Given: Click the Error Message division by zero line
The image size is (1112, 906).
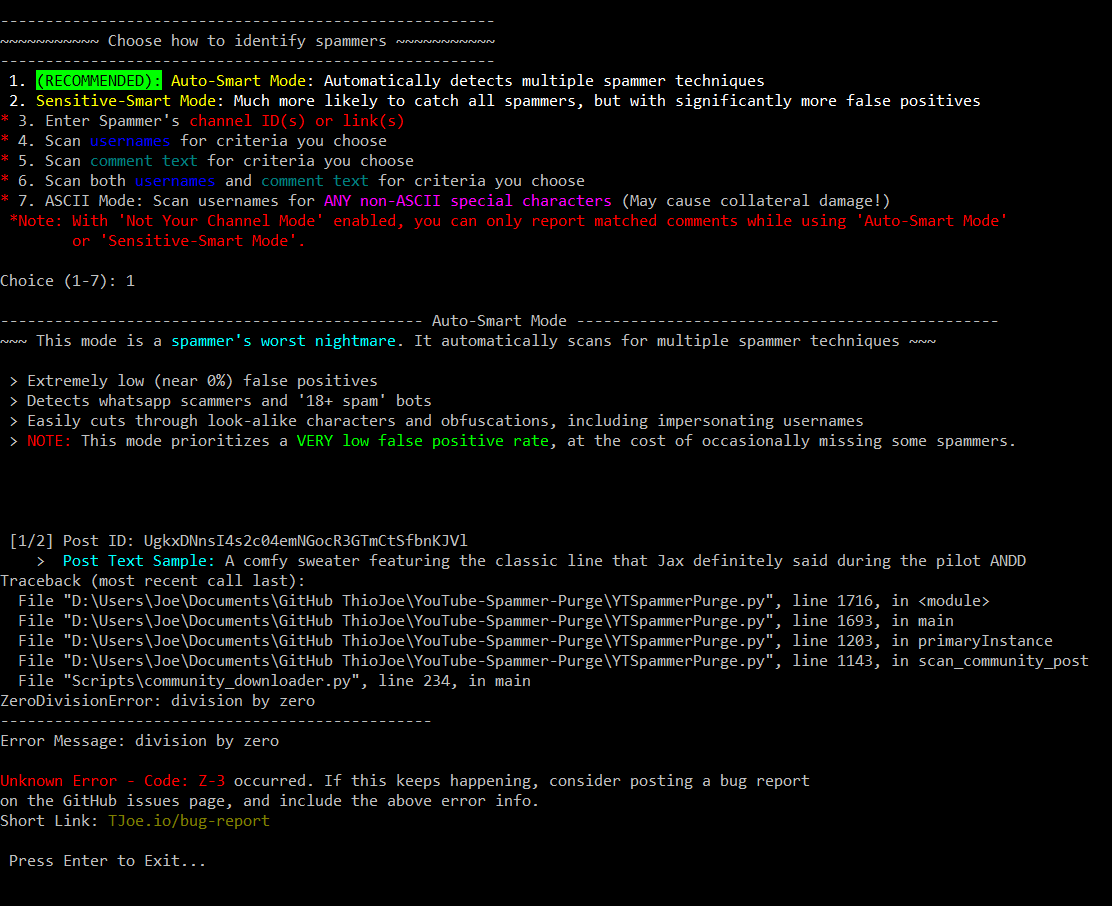Looking at the screenshot, I should (x=140, y=740).
